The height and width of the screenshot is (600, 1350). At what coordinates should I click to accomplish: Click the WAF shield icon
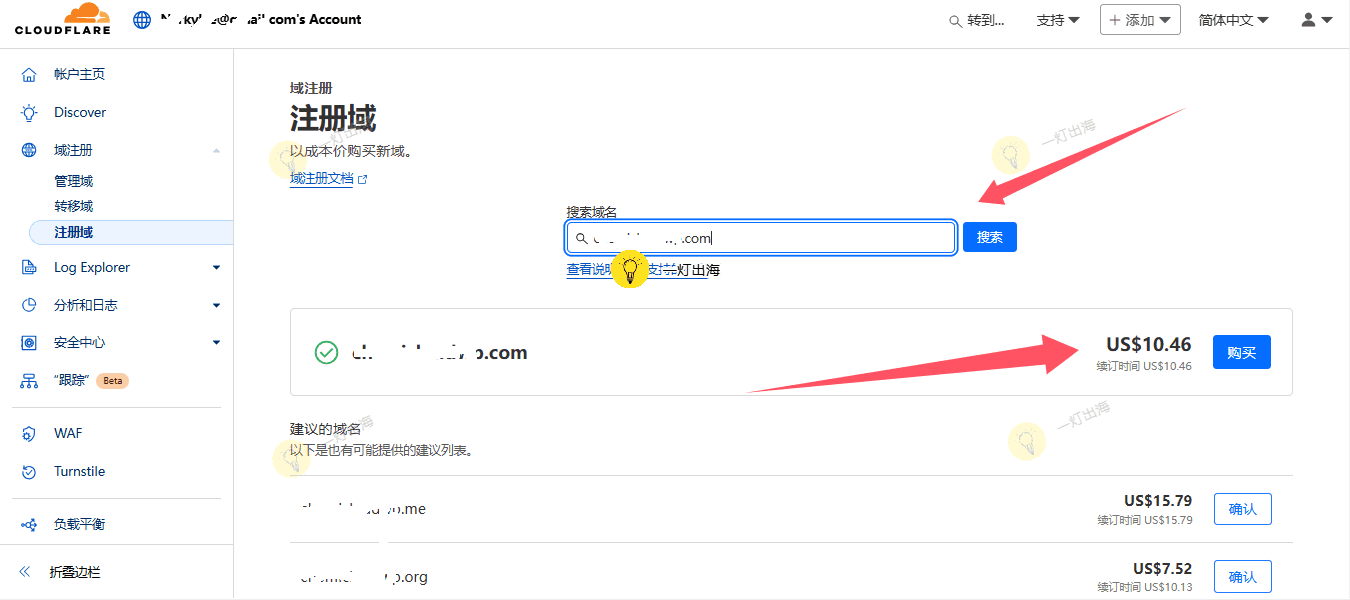(x=29, y=434)
